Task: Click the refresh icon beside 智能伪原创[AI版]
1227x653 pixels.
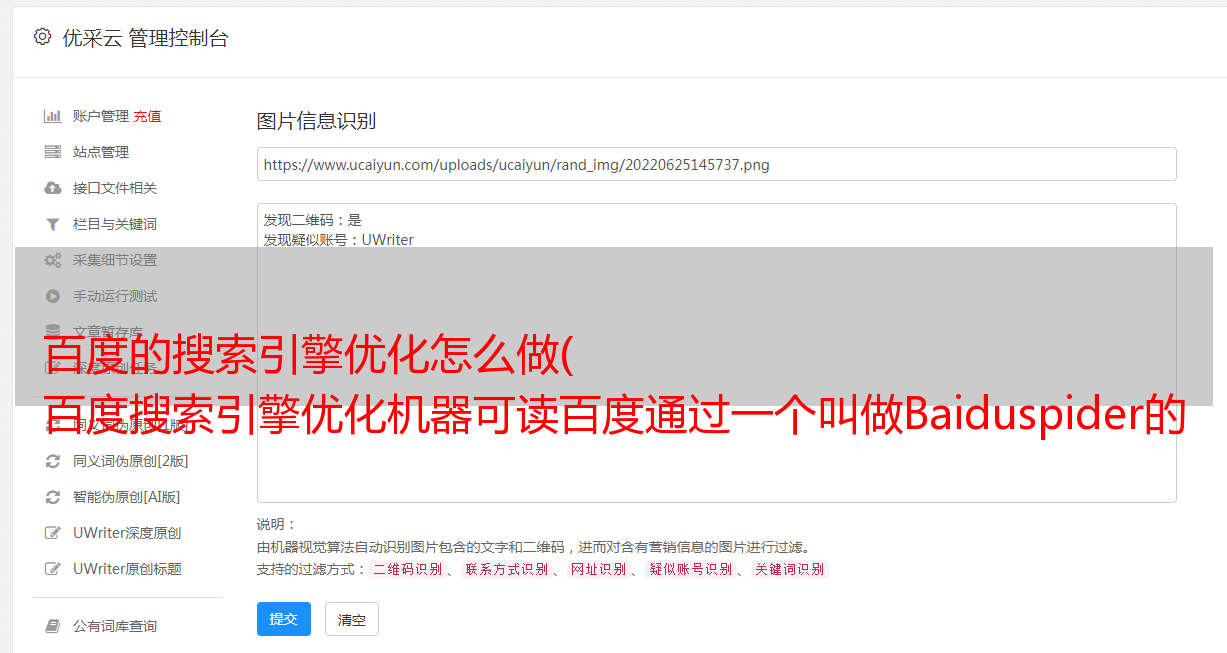Action: pyautogui.click(x=53, y=497)
